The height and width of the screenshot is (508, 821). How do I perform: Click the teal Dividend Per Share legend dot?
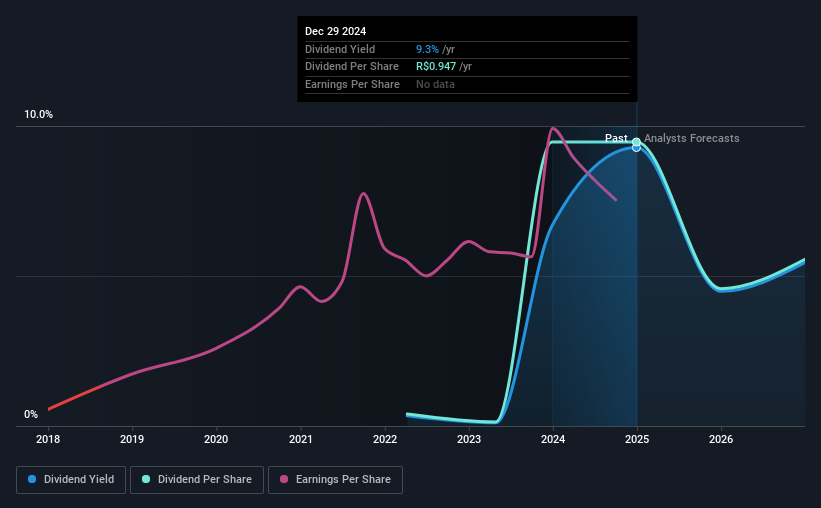click(146, 479)
